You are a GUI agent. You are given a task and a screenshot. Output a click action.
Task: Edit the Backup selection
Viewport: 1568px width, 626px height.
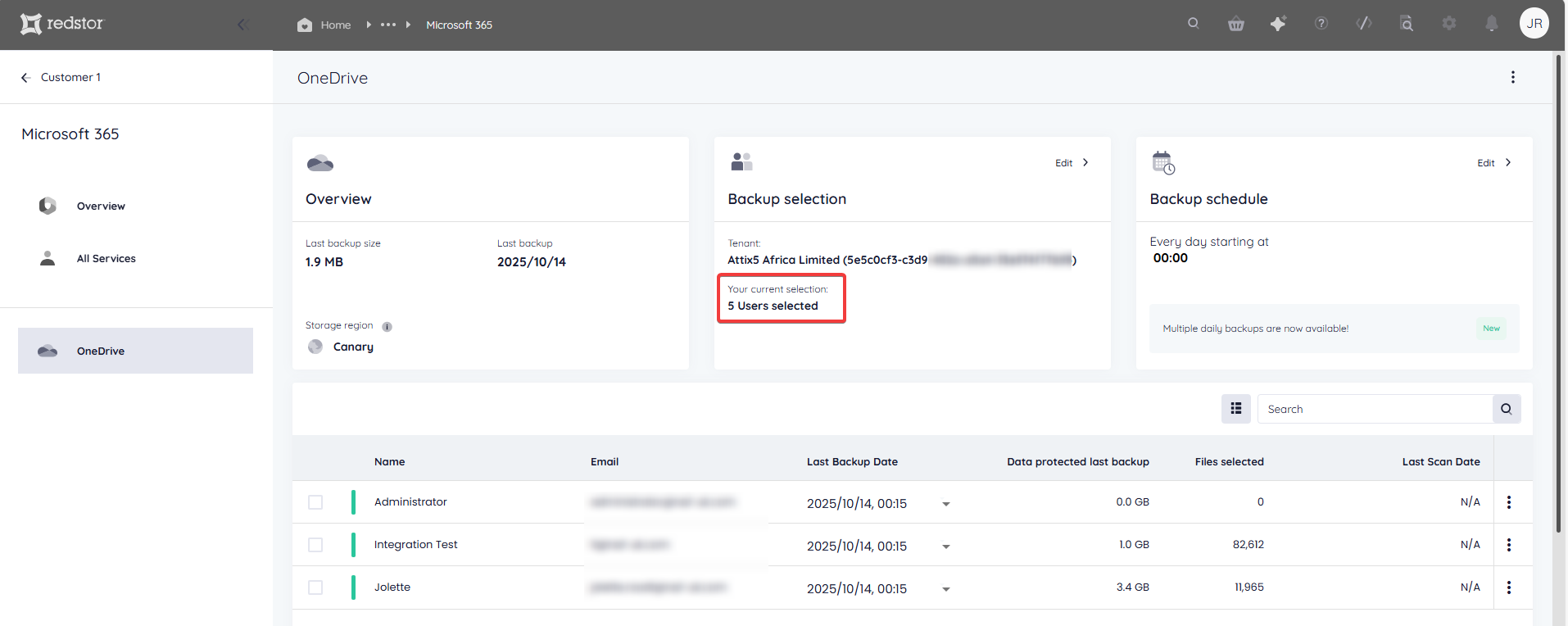(1072, 163)
